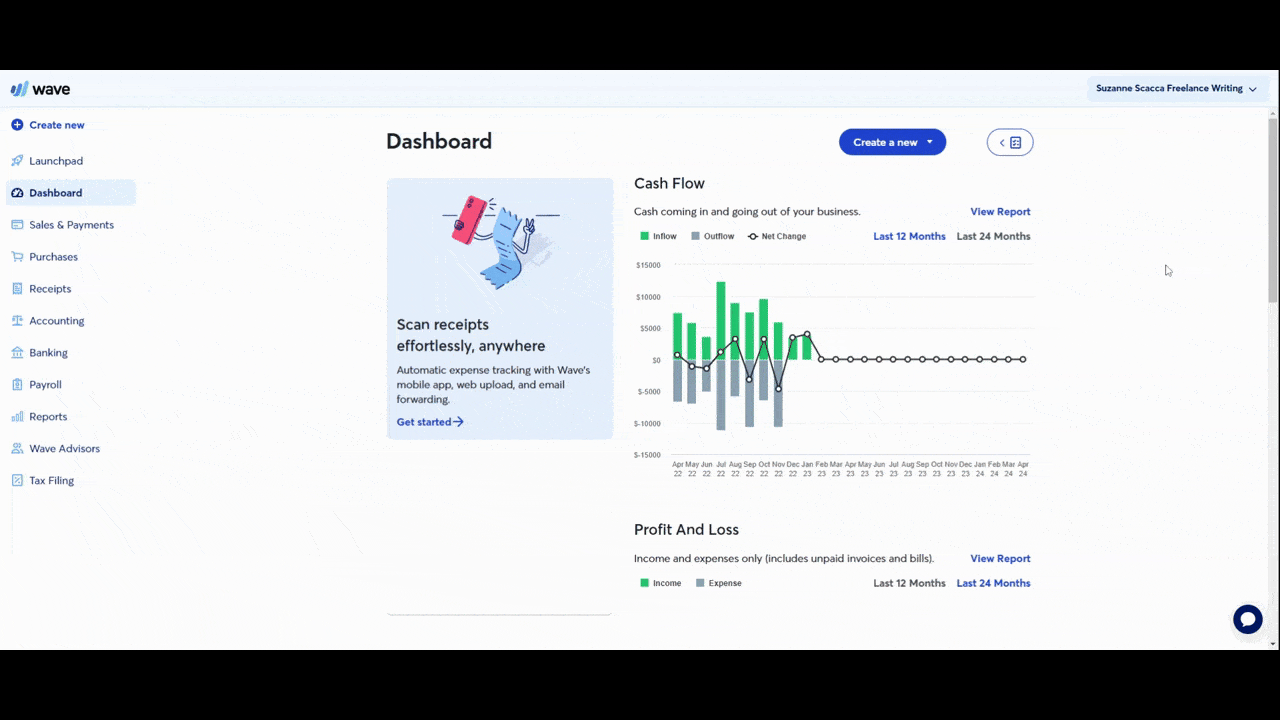Click the Payroll icon in sidebar
Viewport: 1280px width, 720px height.
17,385
